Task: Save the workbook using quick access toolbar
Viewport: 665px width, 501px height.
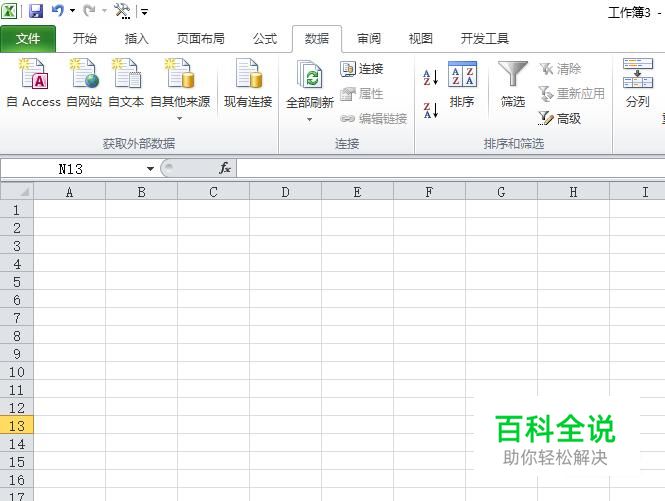Action: coord(36,11)
